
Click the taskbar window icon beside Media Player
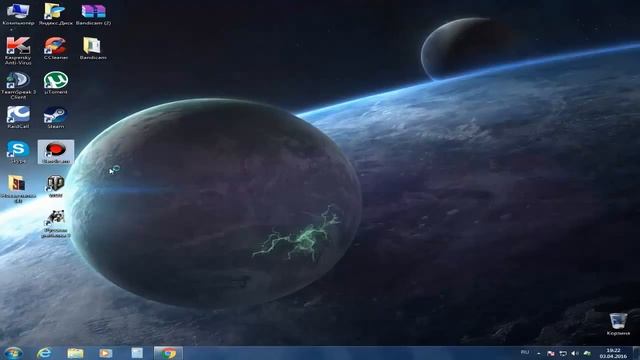click(x=137, y=353)
